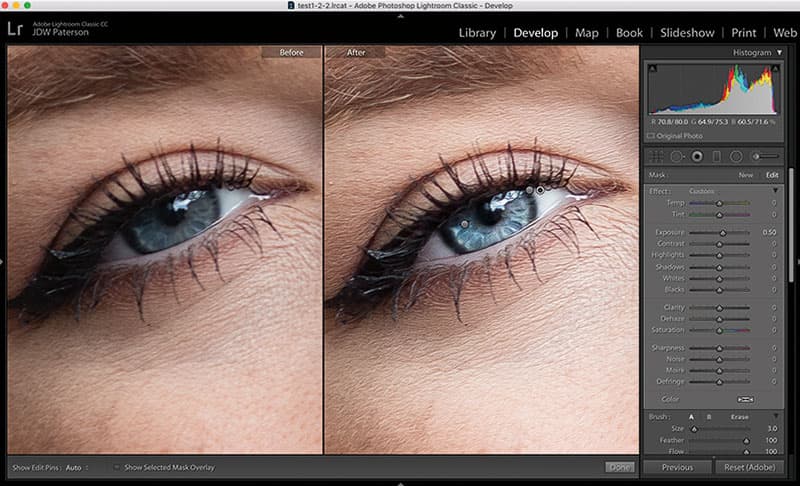Toggle the shadow clipping indicator in histogram

pyautogui.click(x=653, y=68)
